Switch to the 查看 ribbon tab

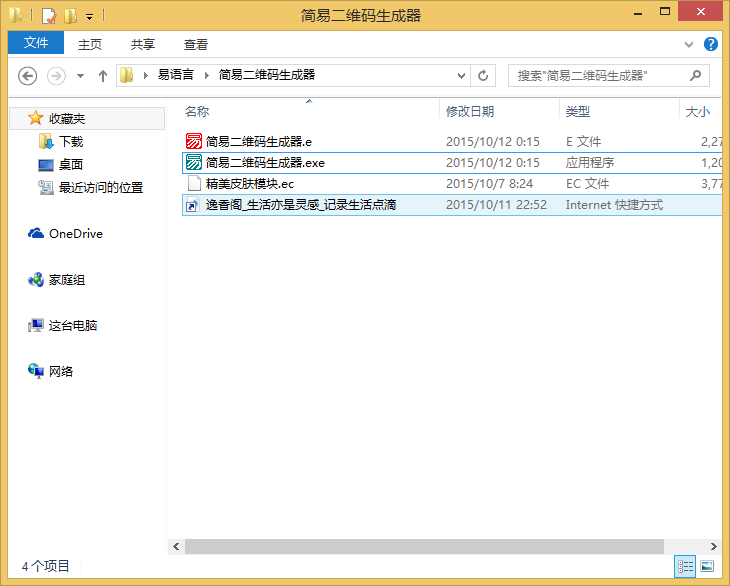click(196, 44)
